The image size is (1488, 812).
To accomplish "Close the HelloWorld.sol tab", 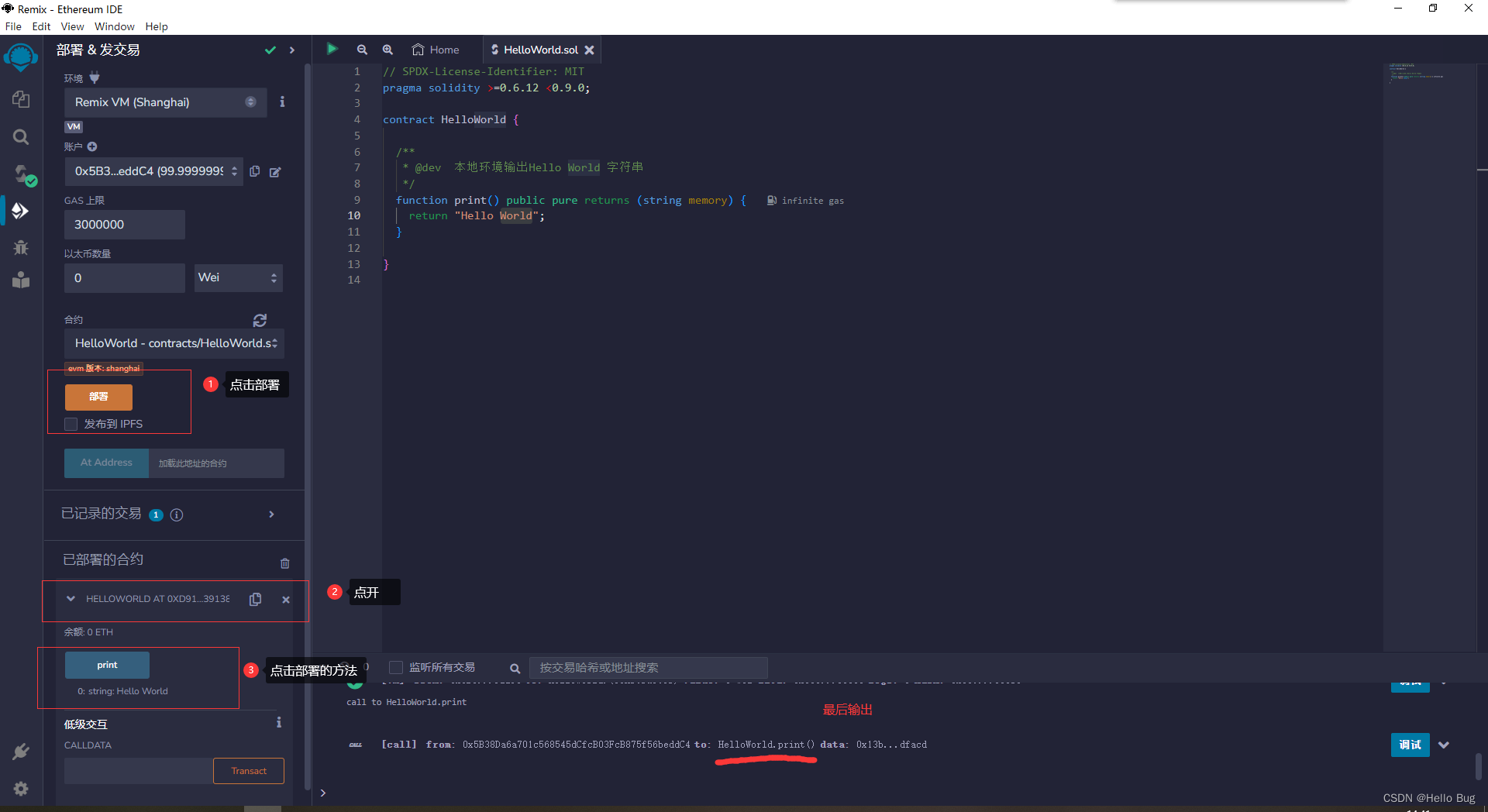I will click(x=590, y=50).
